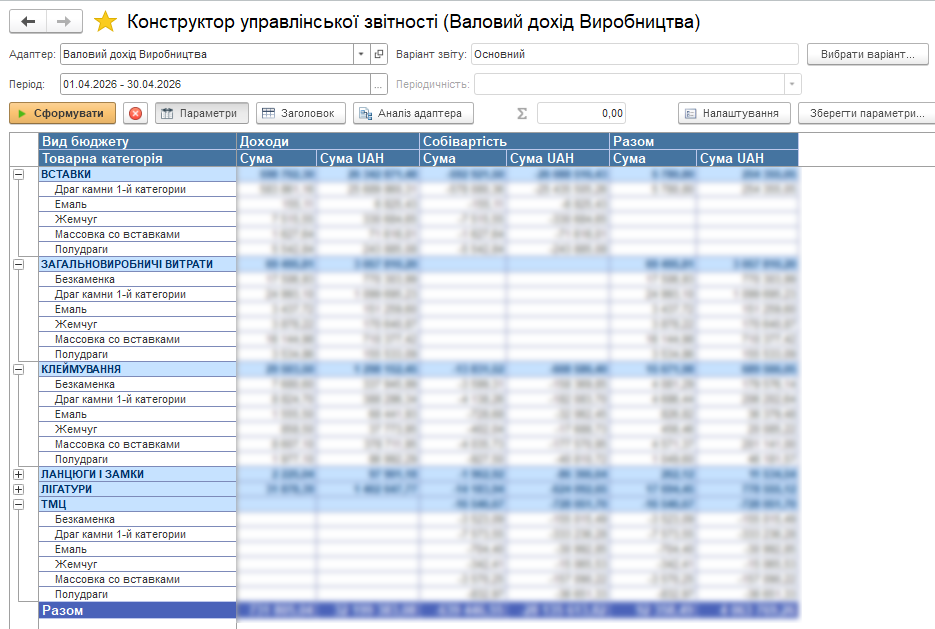Open Аналіз адаптера
935x629 pixels.
pos(413,113)
